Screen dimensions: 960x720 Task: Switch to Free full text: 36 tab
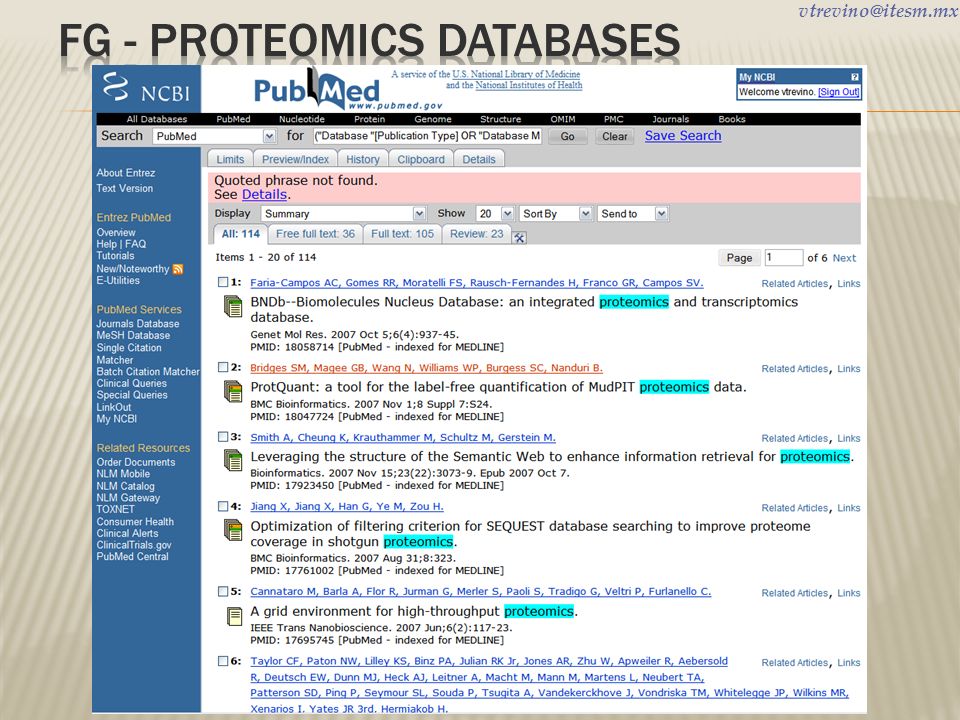click(315, 234)
